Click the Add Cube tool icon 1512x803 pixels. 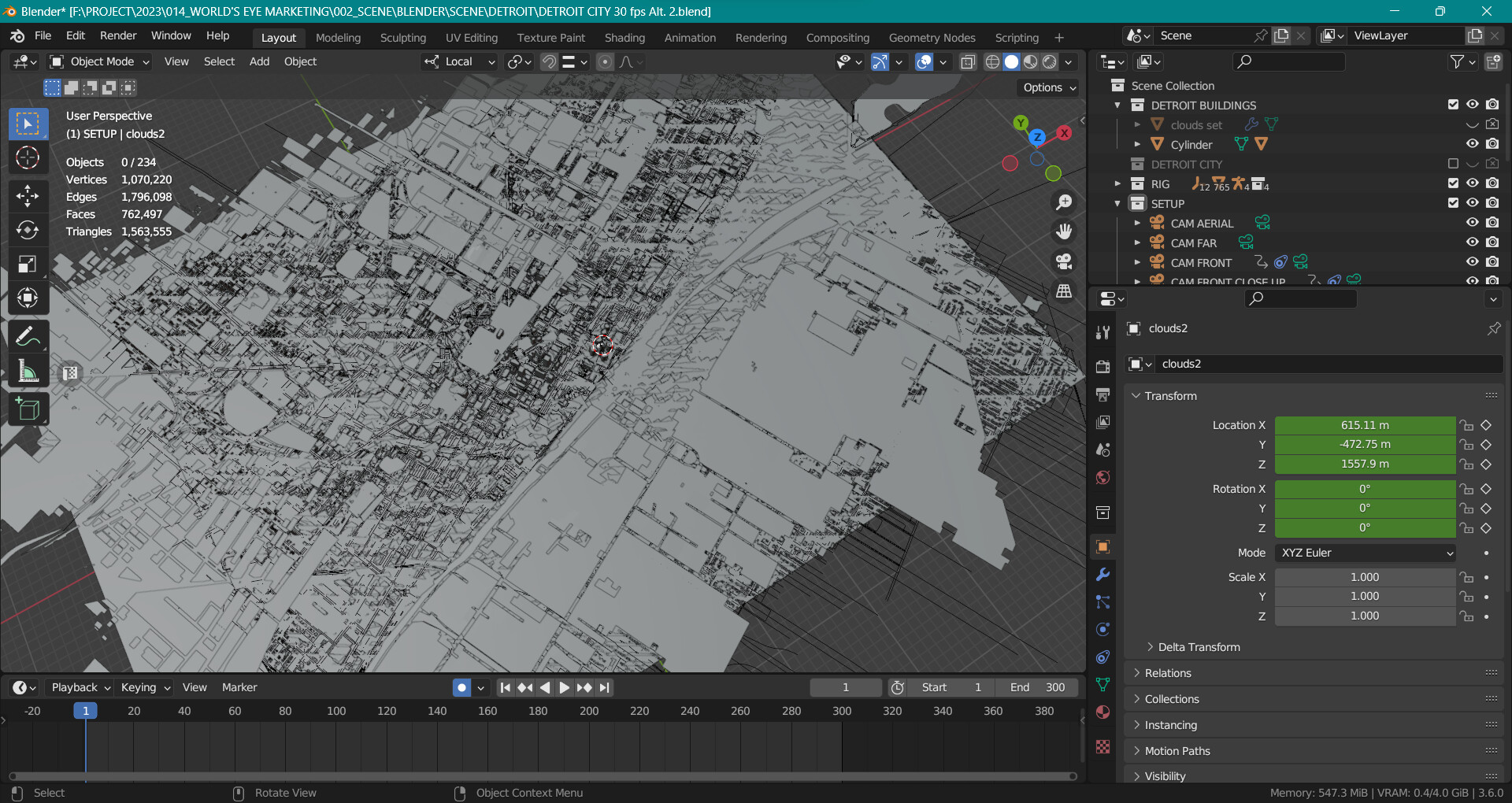[x=28, y=409]
